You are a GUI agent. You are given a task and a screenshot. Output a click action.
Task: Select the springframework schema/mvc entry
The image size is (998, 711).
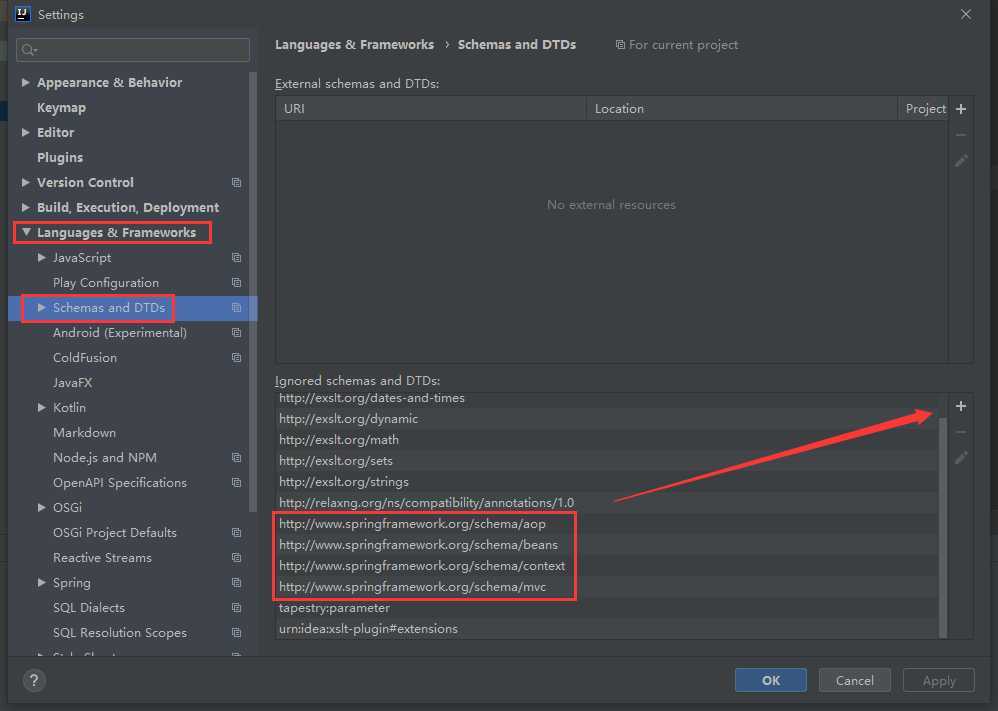(x=606, y=587)
